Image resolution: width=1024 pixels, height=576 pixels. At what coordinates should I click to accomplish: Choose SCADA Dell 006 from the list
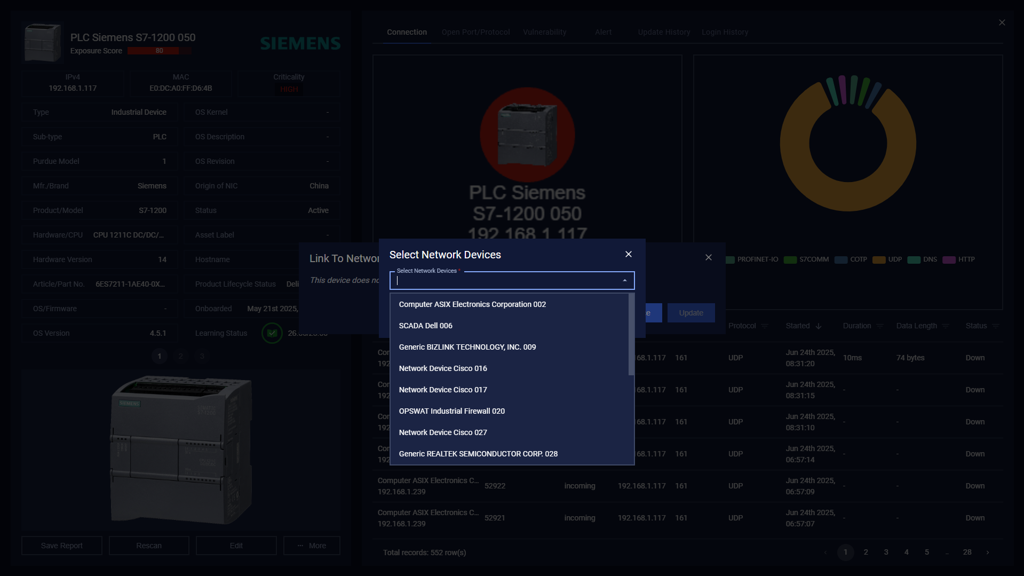coord(425,326)
